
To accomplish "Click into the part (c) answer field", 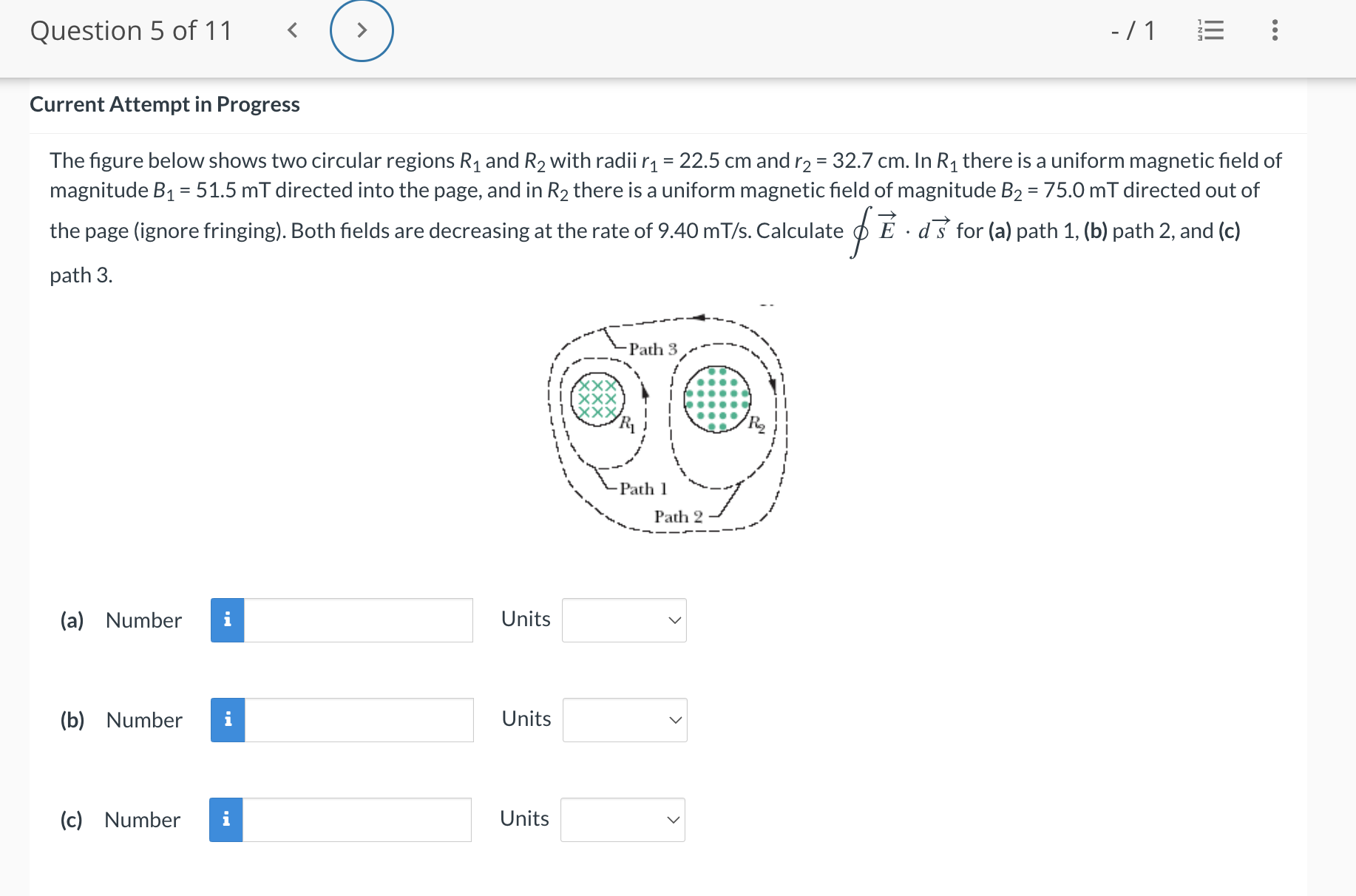I will [x=356, y=818].
